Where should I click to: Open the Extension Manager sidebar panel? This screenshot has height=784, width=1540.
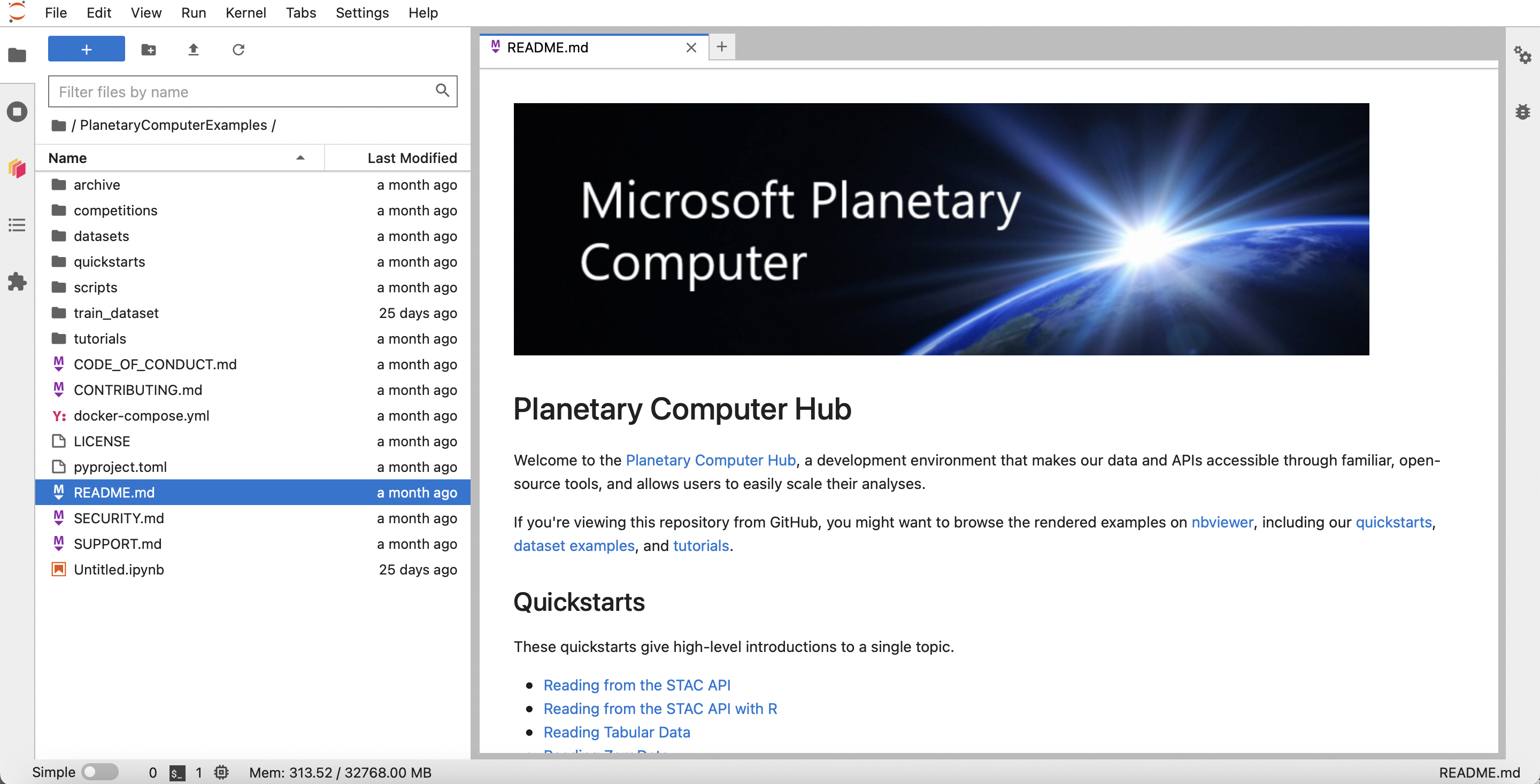(x=17, y=283)
